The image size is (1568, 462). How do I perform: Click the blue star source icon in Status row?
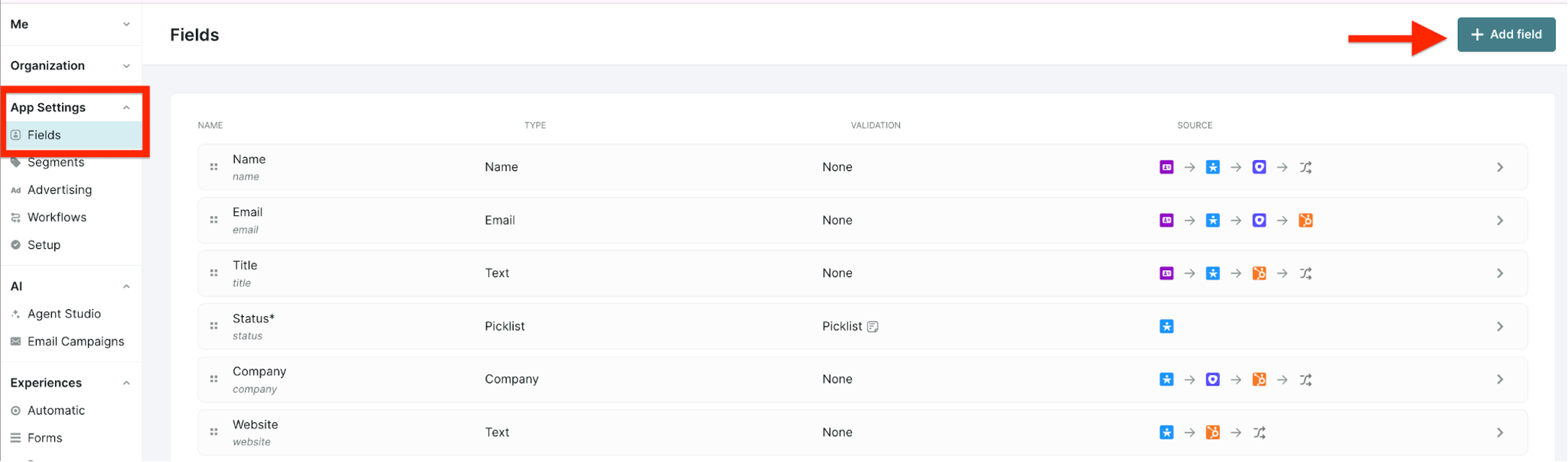[1166, 327]
